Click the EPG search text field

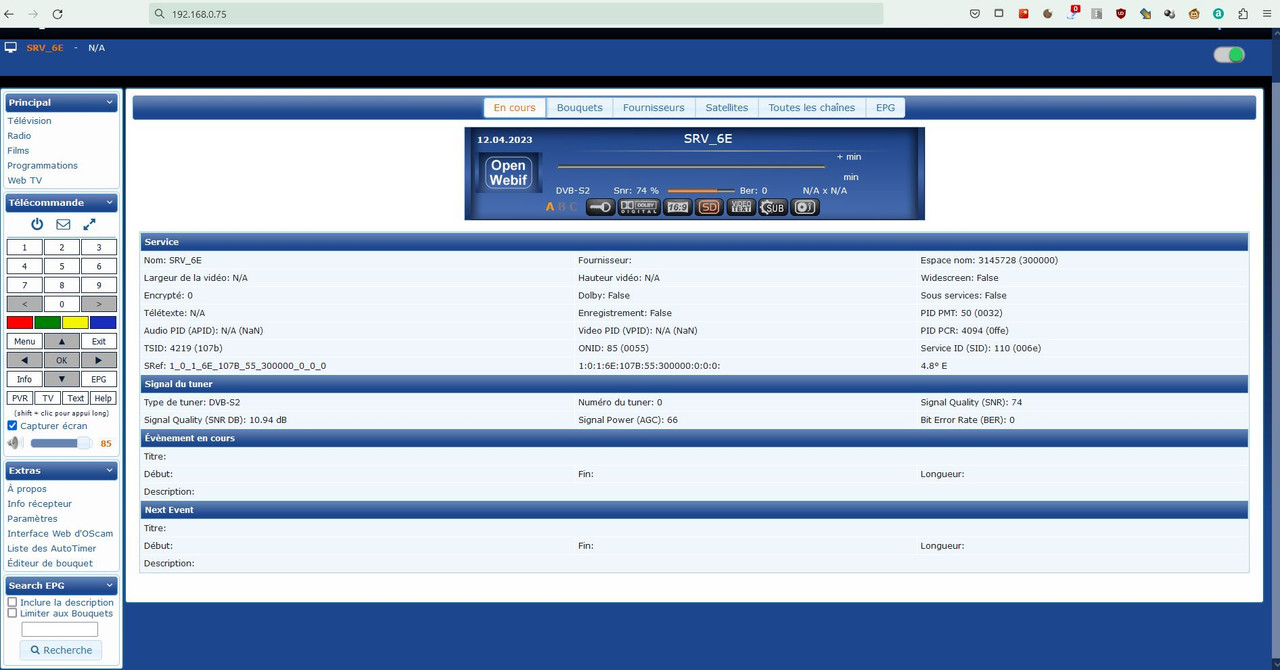[60, 629]
